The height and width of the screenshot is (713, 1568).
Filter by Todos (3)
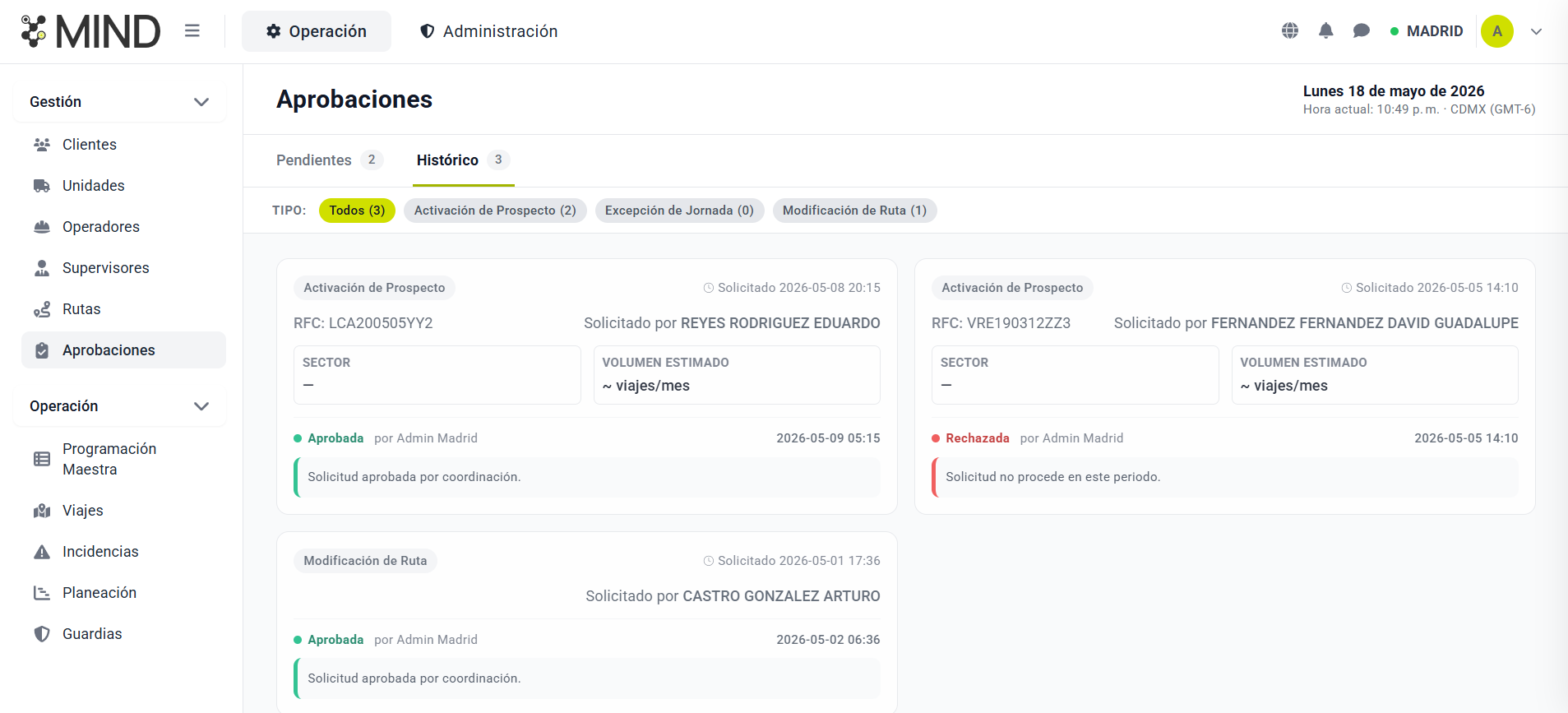point(357,211)
